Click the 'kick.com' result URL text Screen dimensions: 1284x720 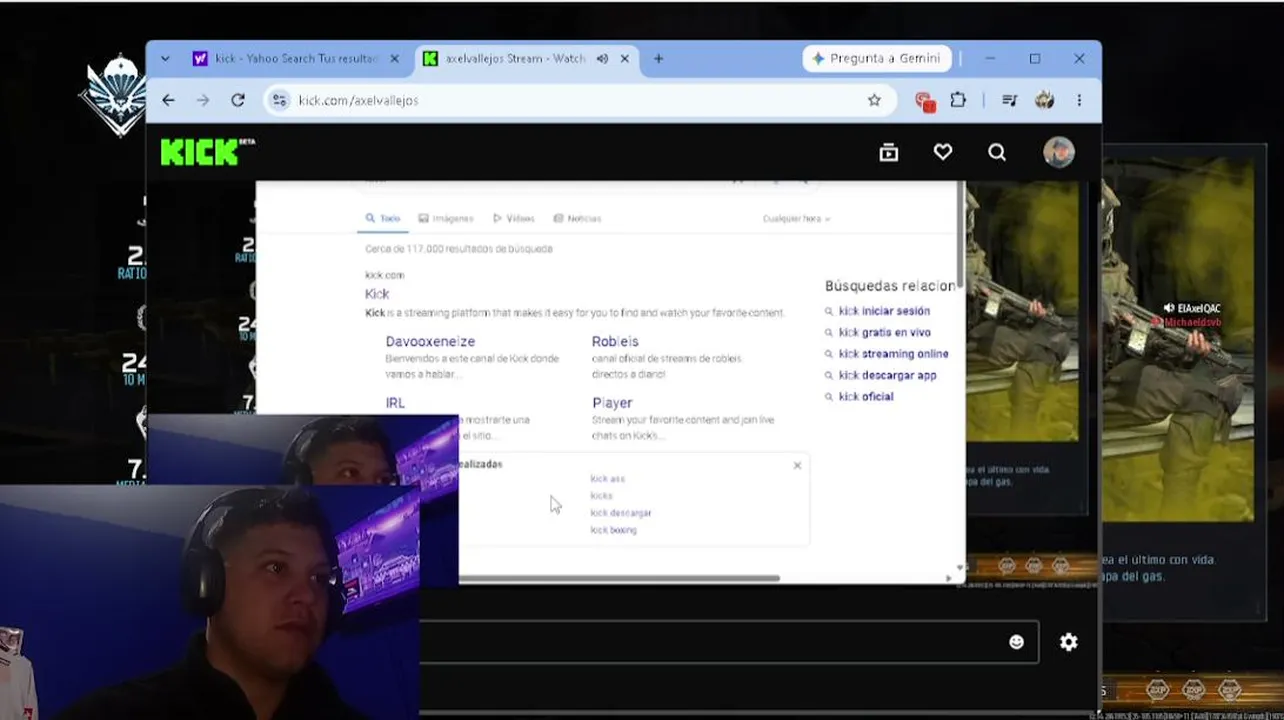coord(385,275)
